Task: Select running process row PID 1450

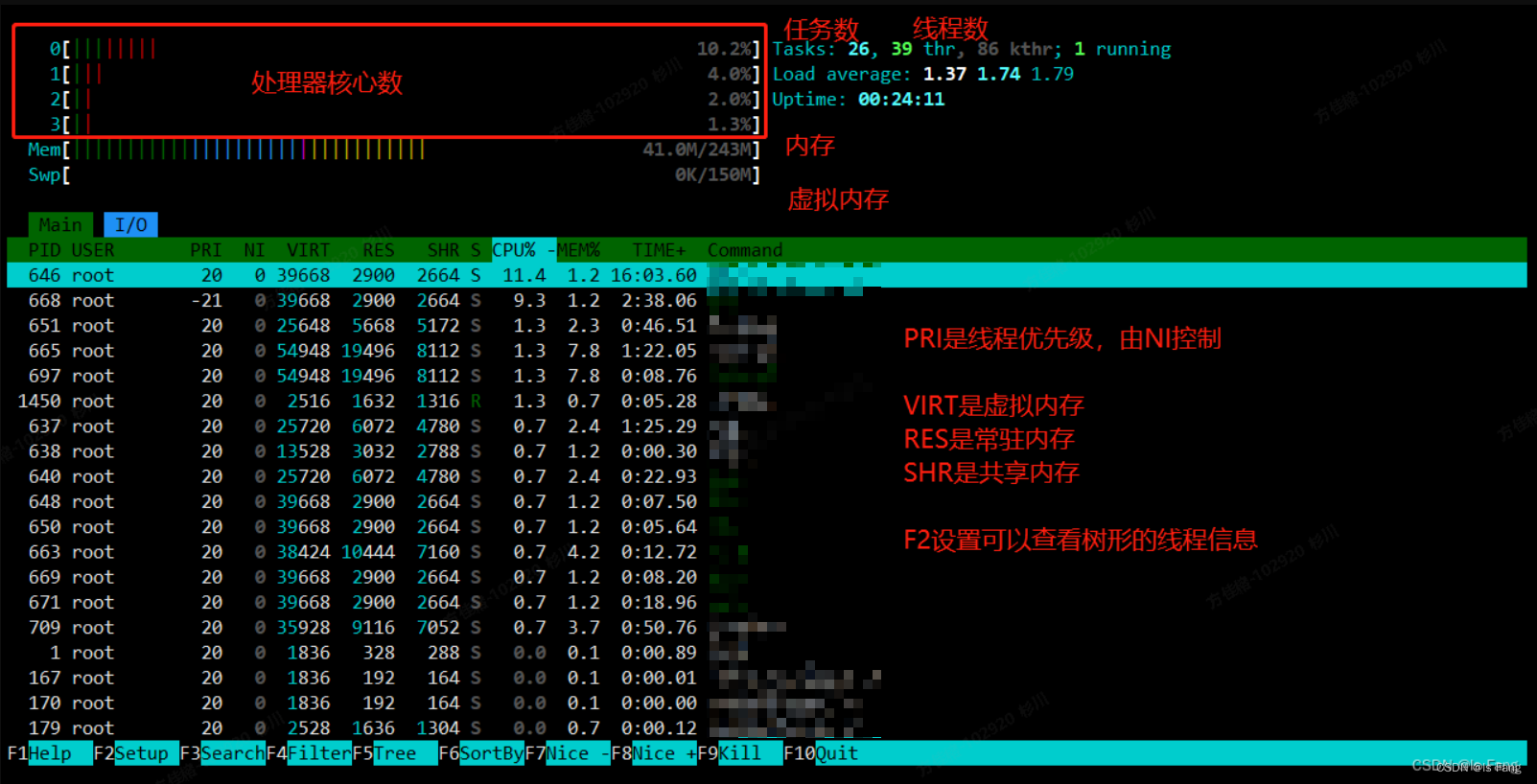Action: pos(767,401)
